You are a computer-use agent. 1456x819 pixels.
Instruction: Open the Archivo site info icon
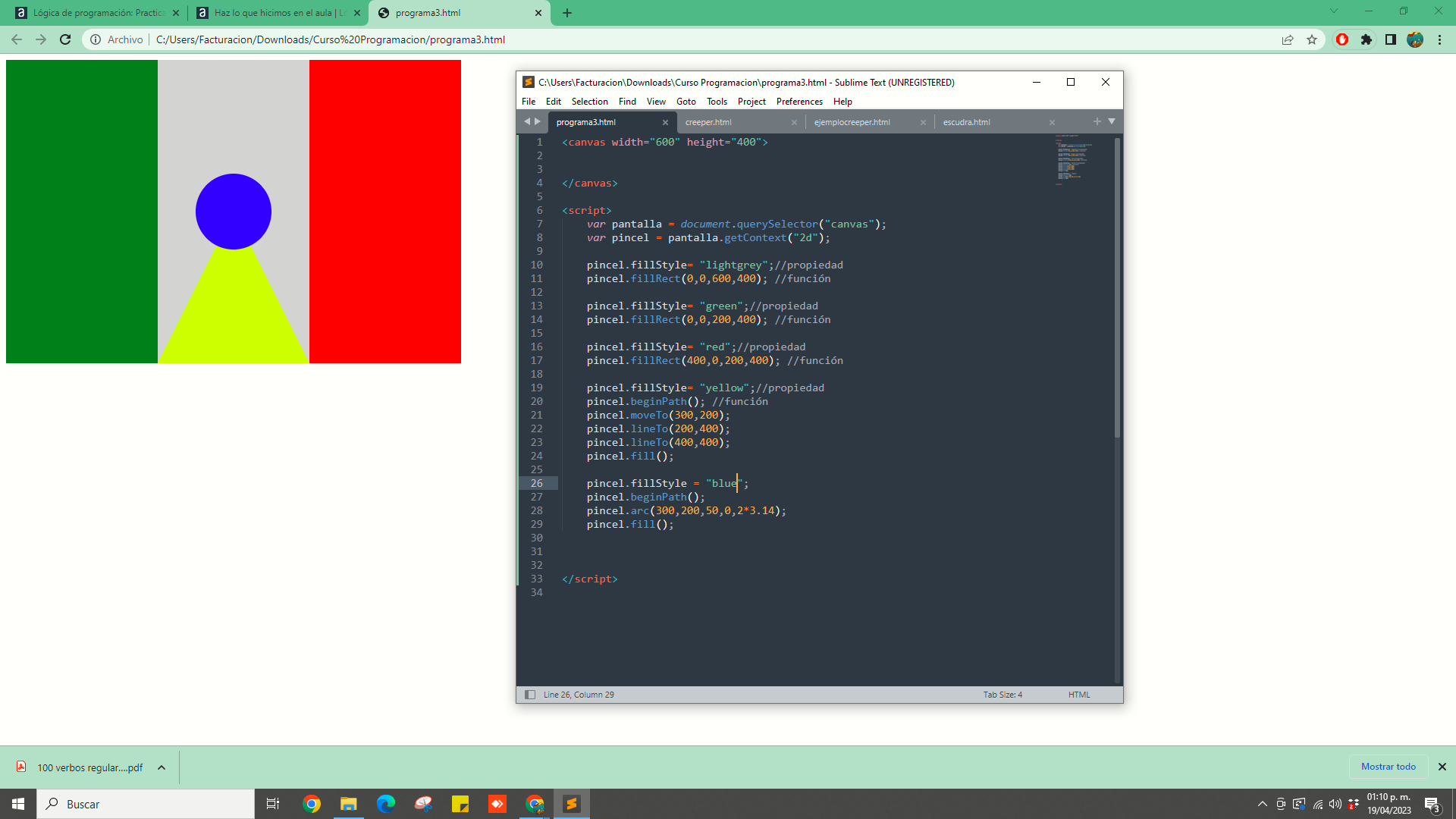[x=96, y=39]
